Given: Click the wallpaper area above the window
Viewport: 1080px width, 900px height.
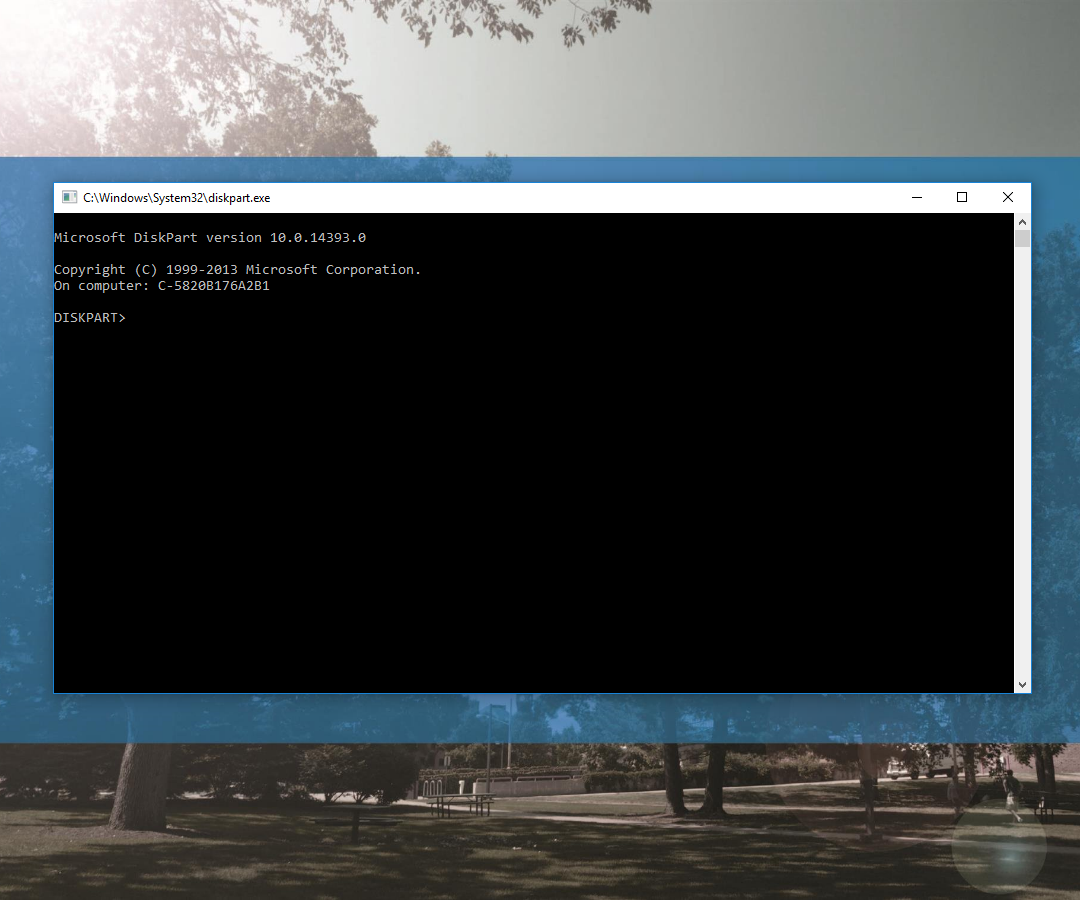Looking at the screenshot, I should pos(540,80).
